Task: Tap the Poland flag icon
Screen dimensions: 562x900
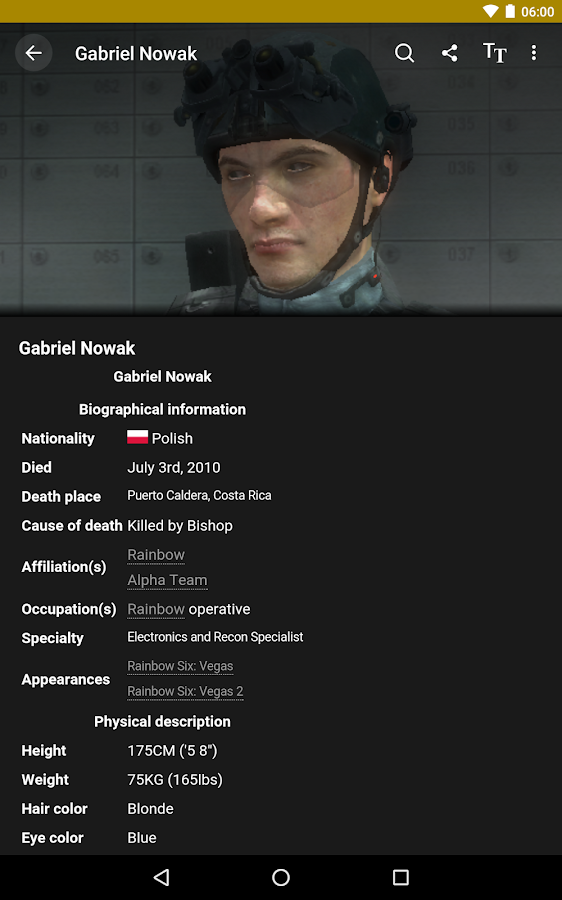Action: click(137, 437)
